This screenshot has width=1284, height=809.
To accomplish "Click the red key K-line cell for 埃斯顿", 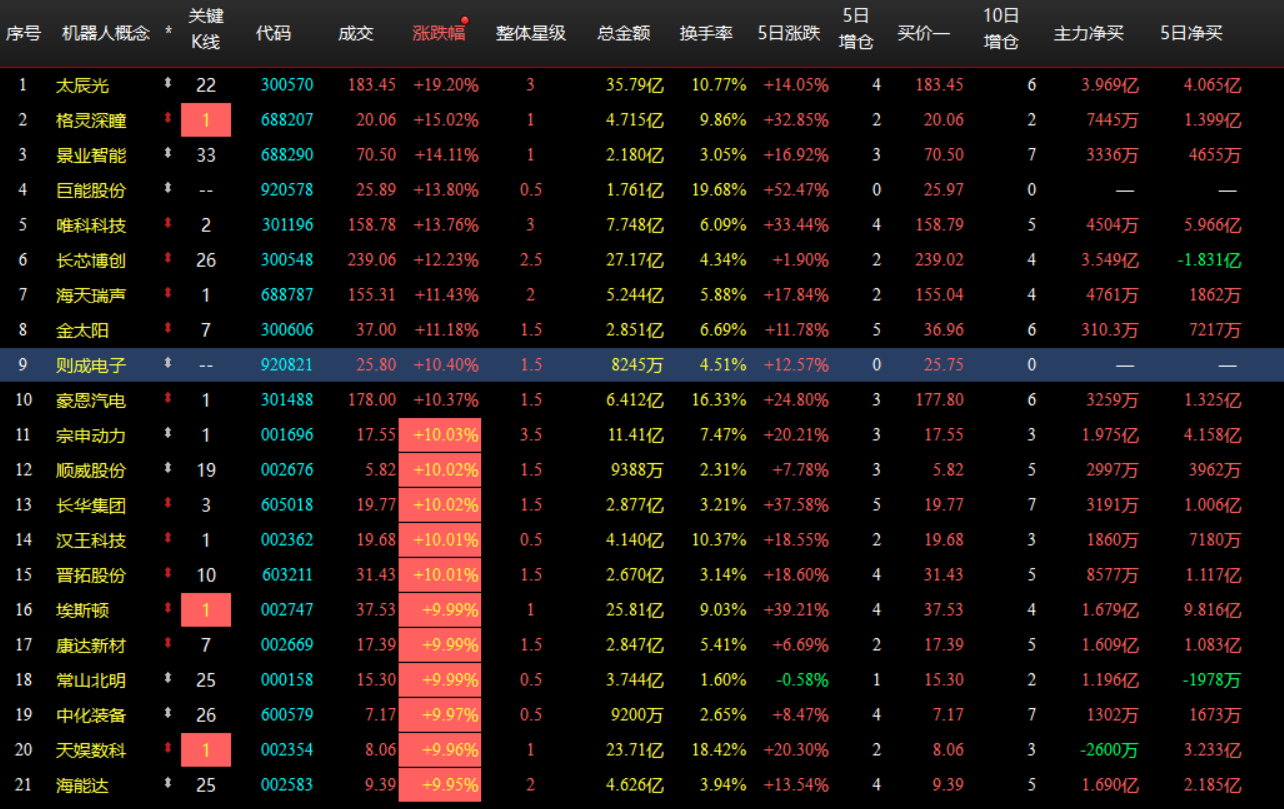I will [206, 610].
